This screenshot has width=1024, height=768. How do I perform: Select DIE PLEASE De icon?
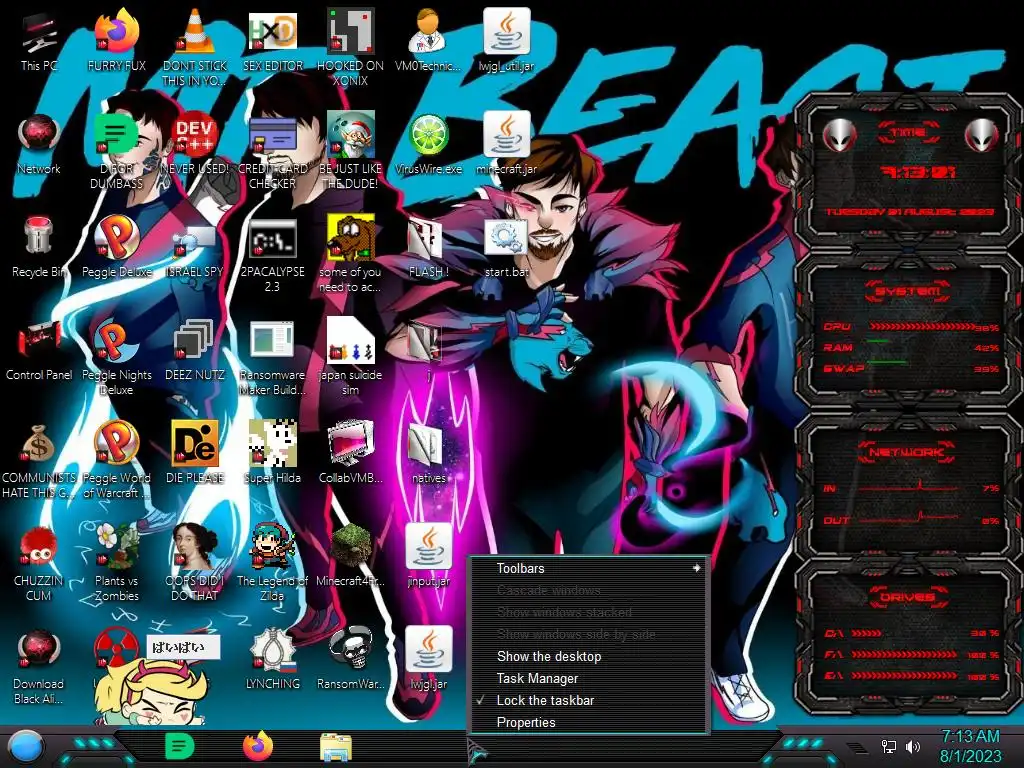pos(195,445)
